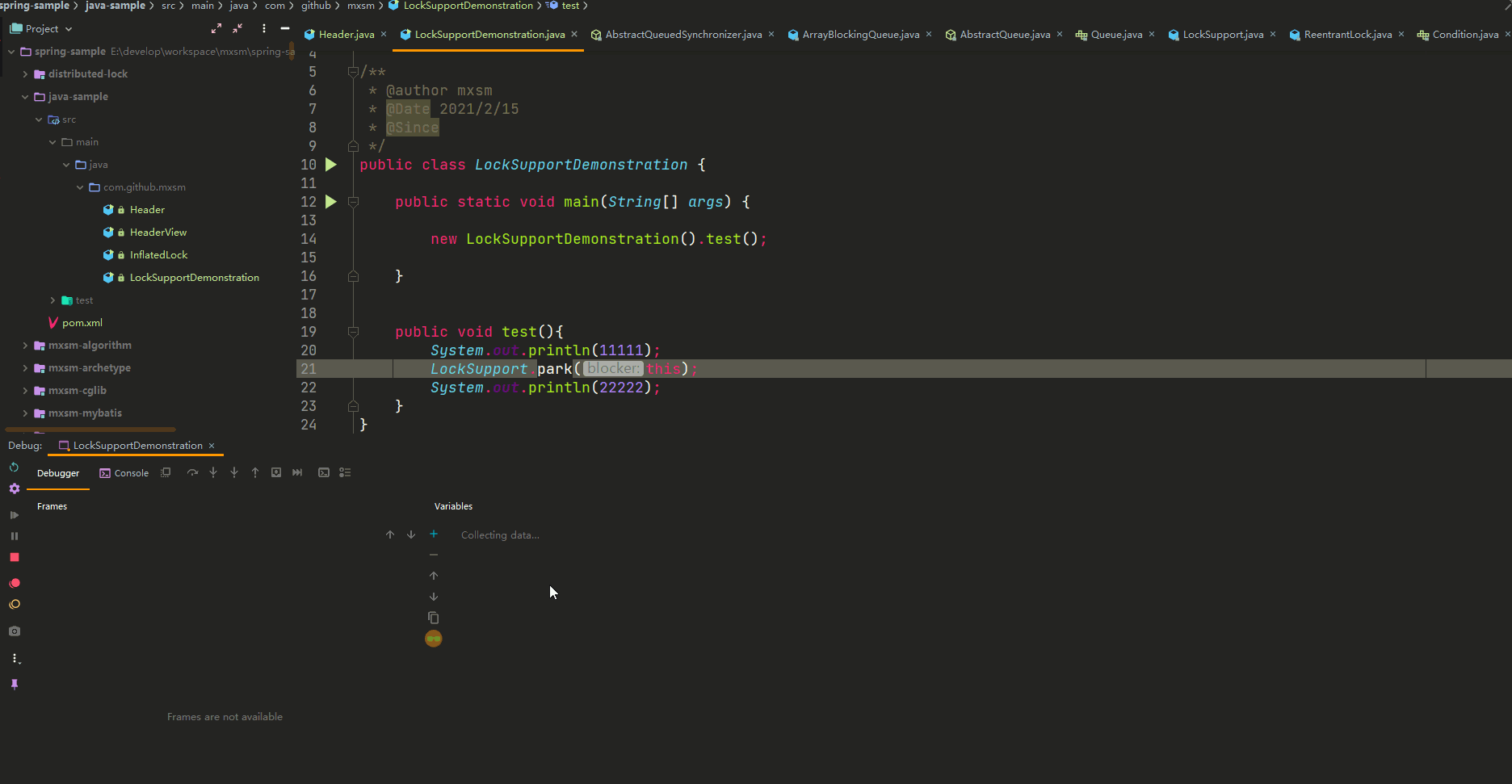Expand mxsm-cglib module

point(25,391)
